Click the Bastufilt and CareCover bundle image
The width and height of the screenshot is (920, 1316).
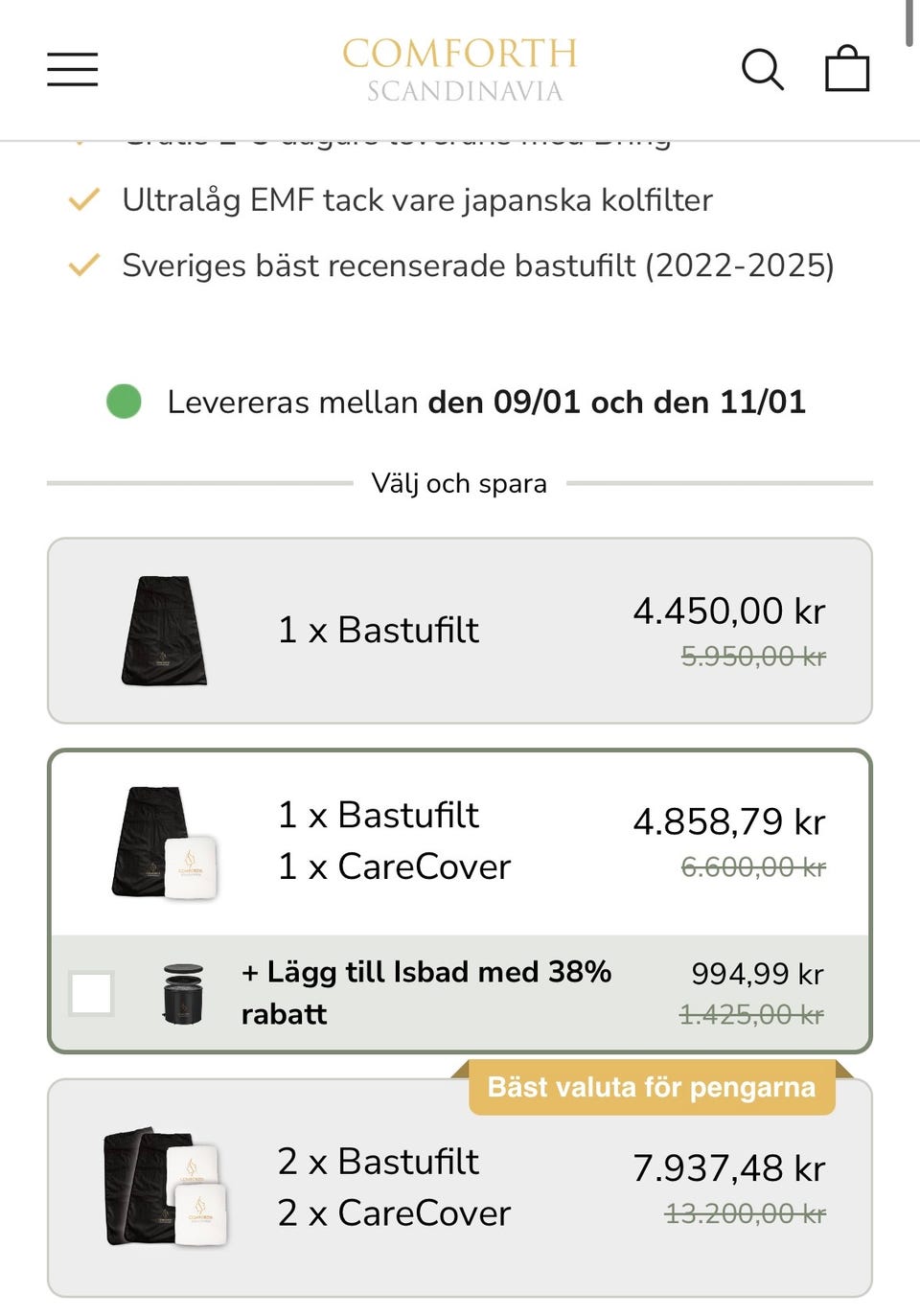(165, 843)
